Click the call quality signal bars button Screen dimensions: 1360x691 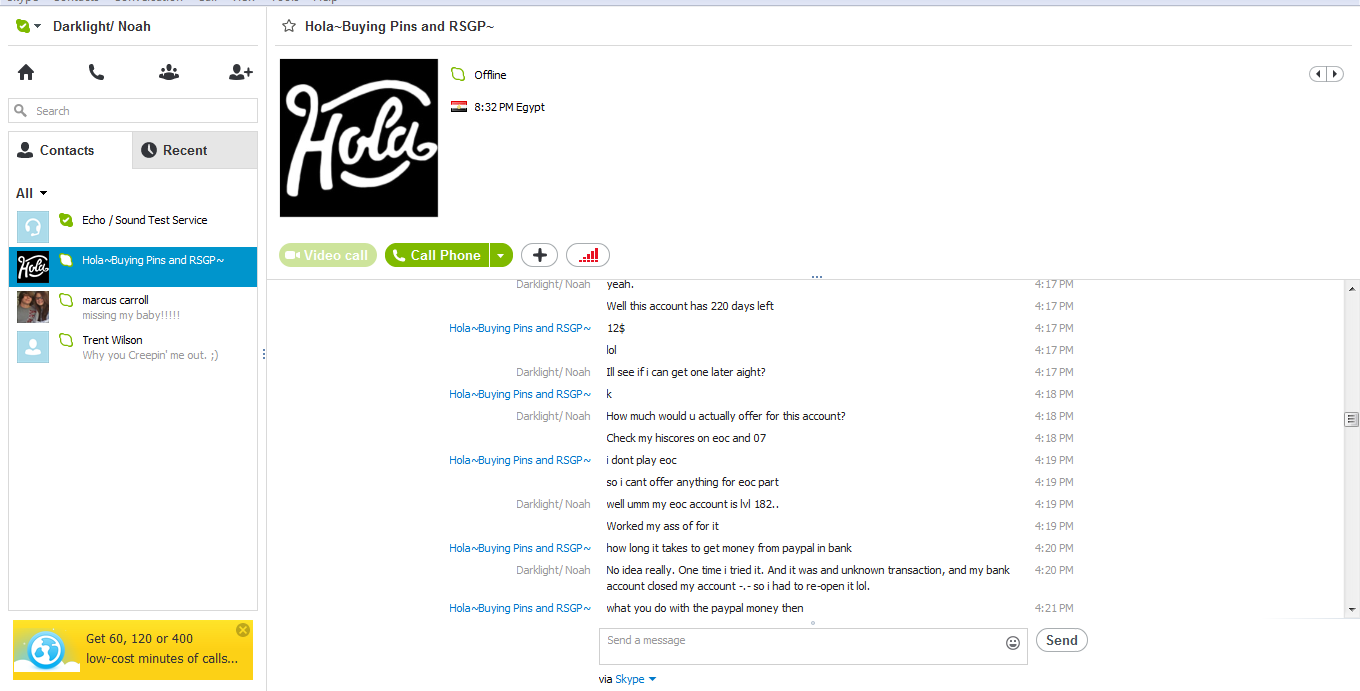588,255
